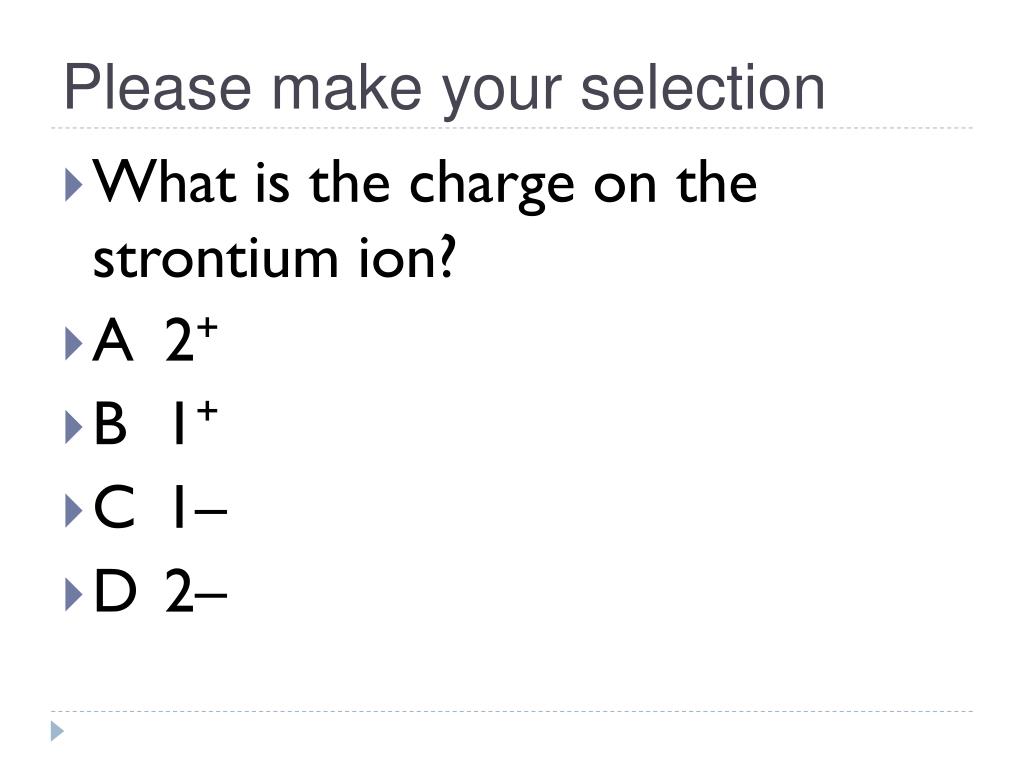The height and width of the screenshot is (768, 1024).
Task: Click the question text about strontium ion
Action: click(x=425, y=220)
